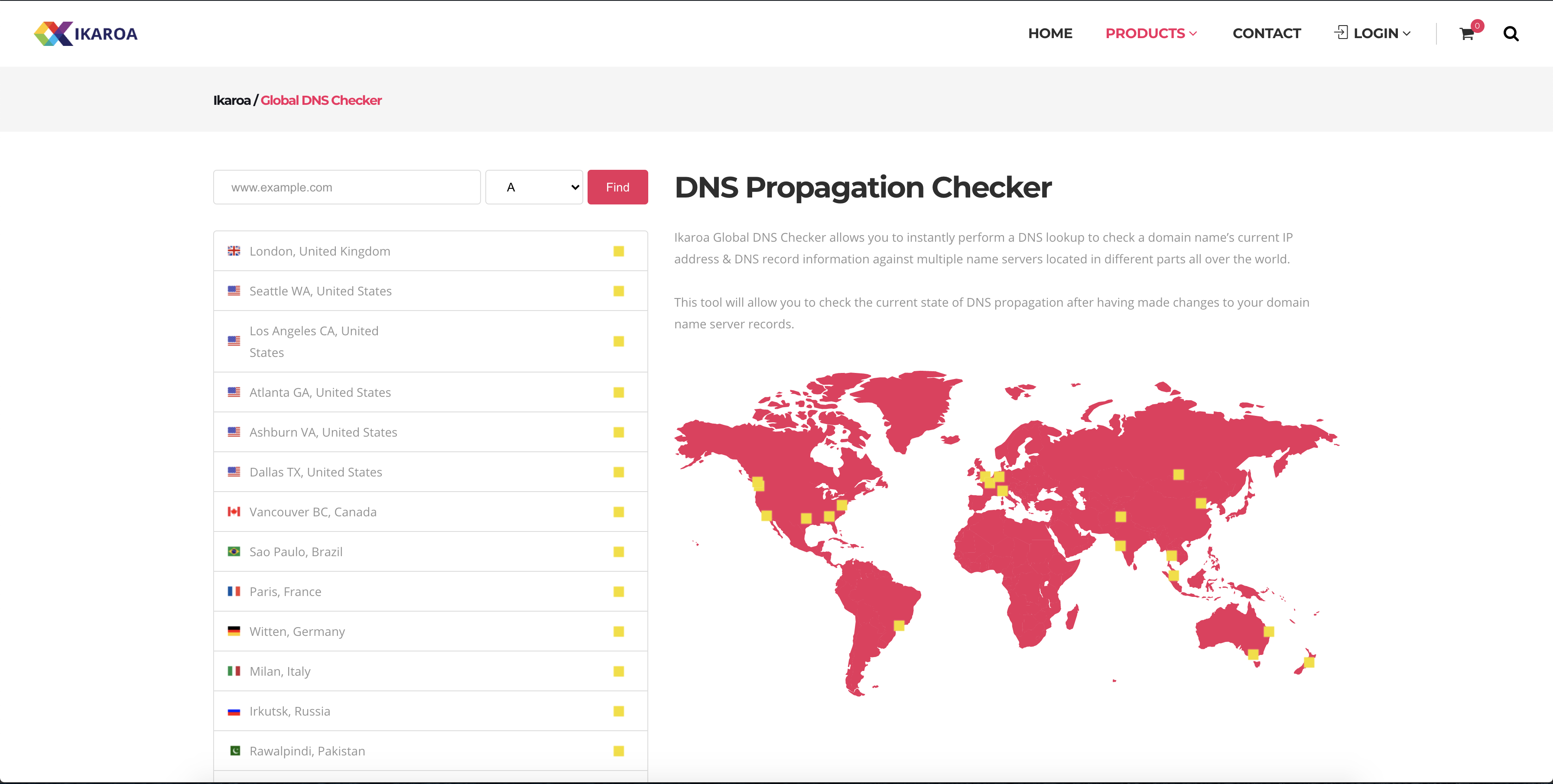Toggle the status indicator for Milan, Italy
Image resolution: width=1553 pixels, height=784 pixels.
click(618, 671)
